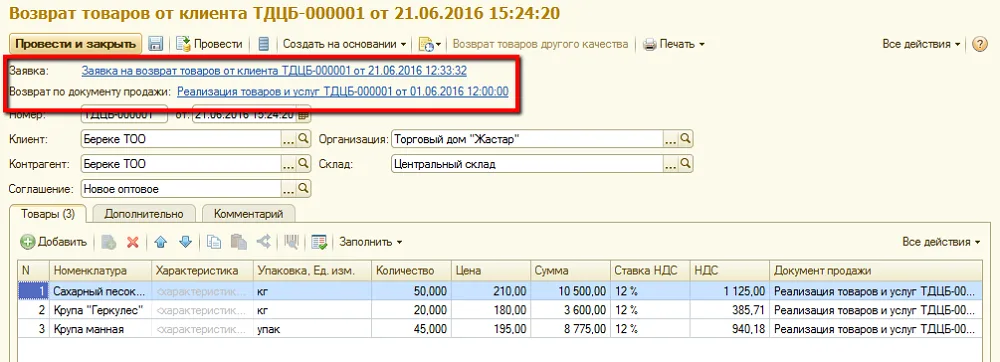
Task: Click the save diskette icon
Action: coord(156,44)
